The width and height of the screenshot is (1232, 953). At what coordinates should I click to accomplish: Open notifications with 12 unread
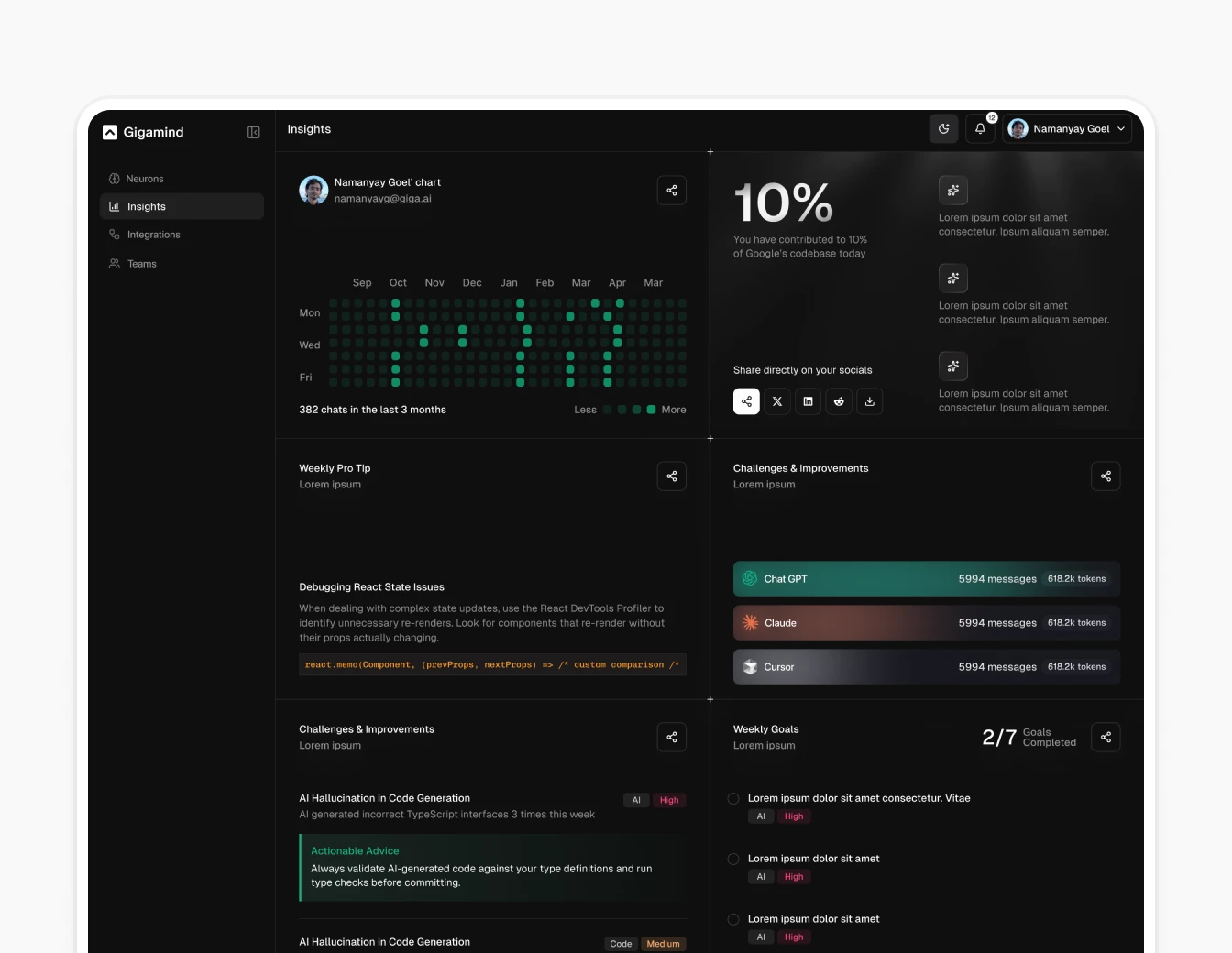click(980, 128)
